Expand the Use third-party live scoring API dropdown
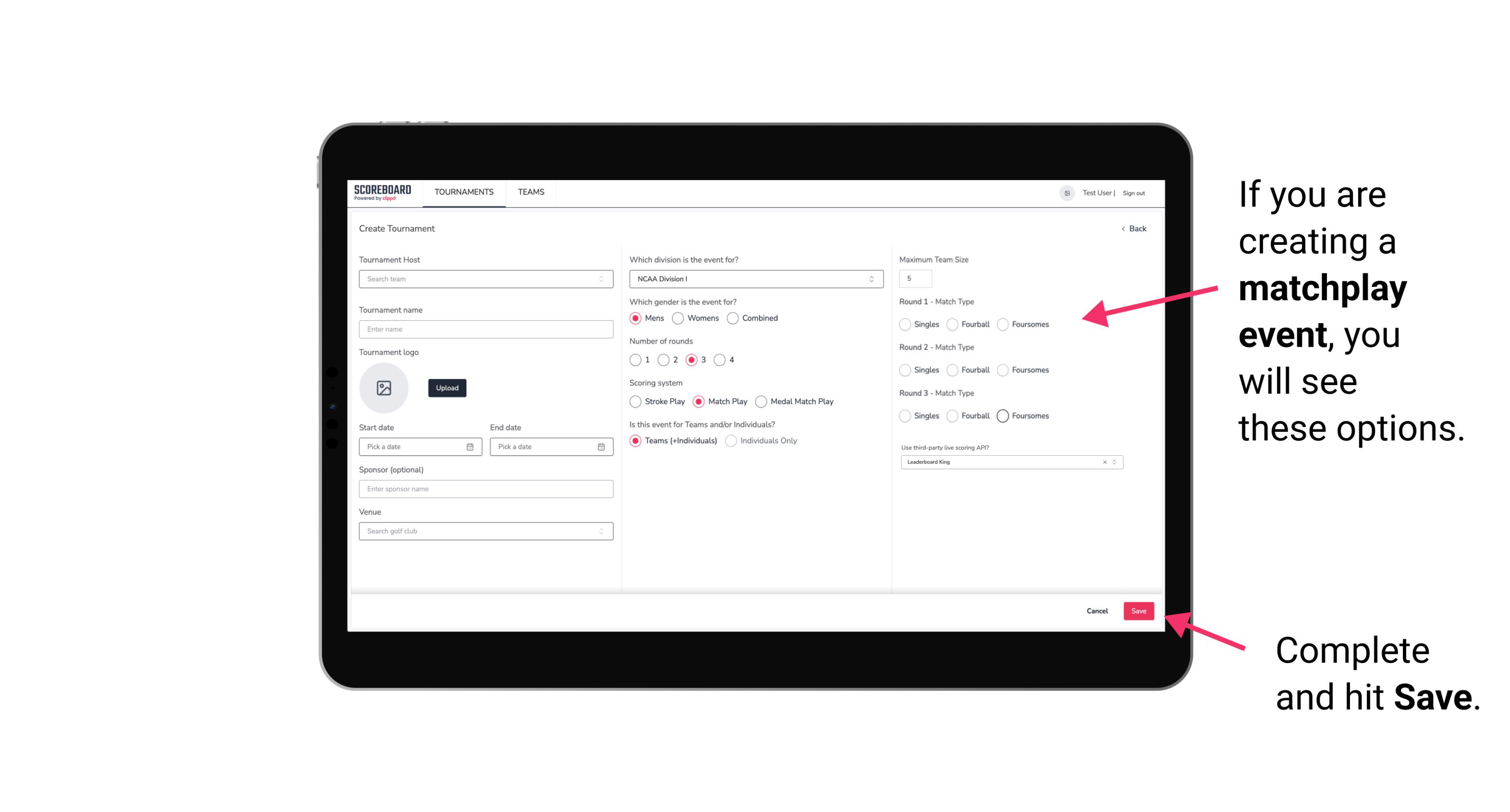Image resolution: width=1510 pixels, height=812 pixels. (x=1114, y=461)
